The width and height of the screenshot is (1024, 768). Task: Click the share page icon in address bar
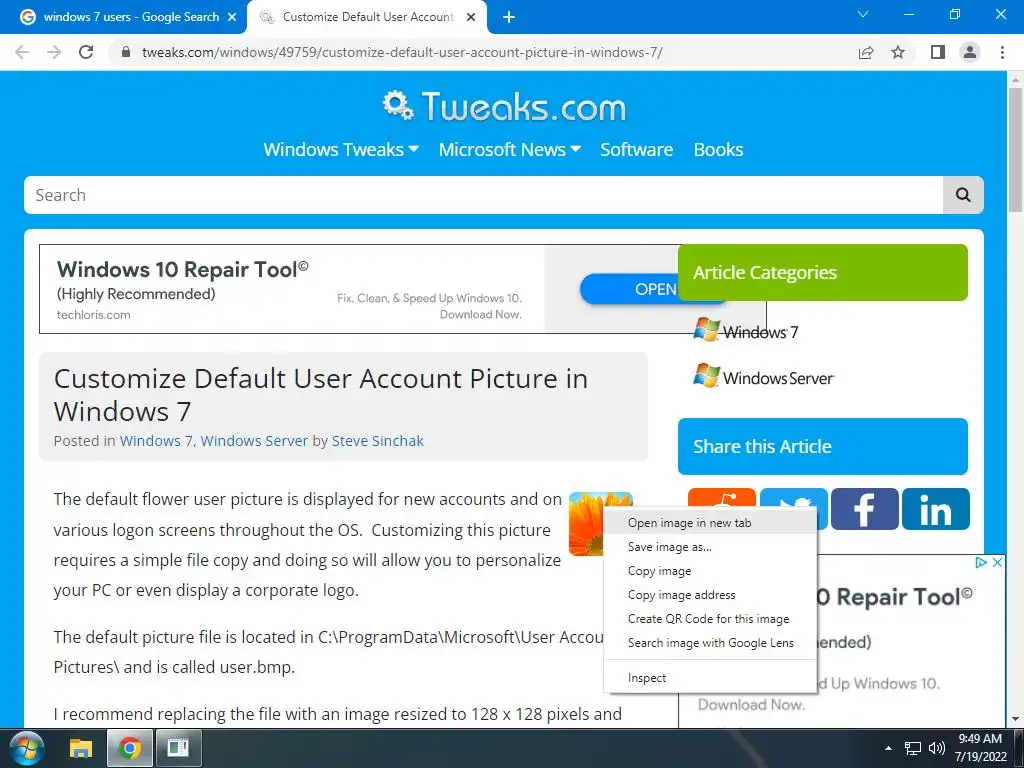pyautogui.click(x=865, y=52)
